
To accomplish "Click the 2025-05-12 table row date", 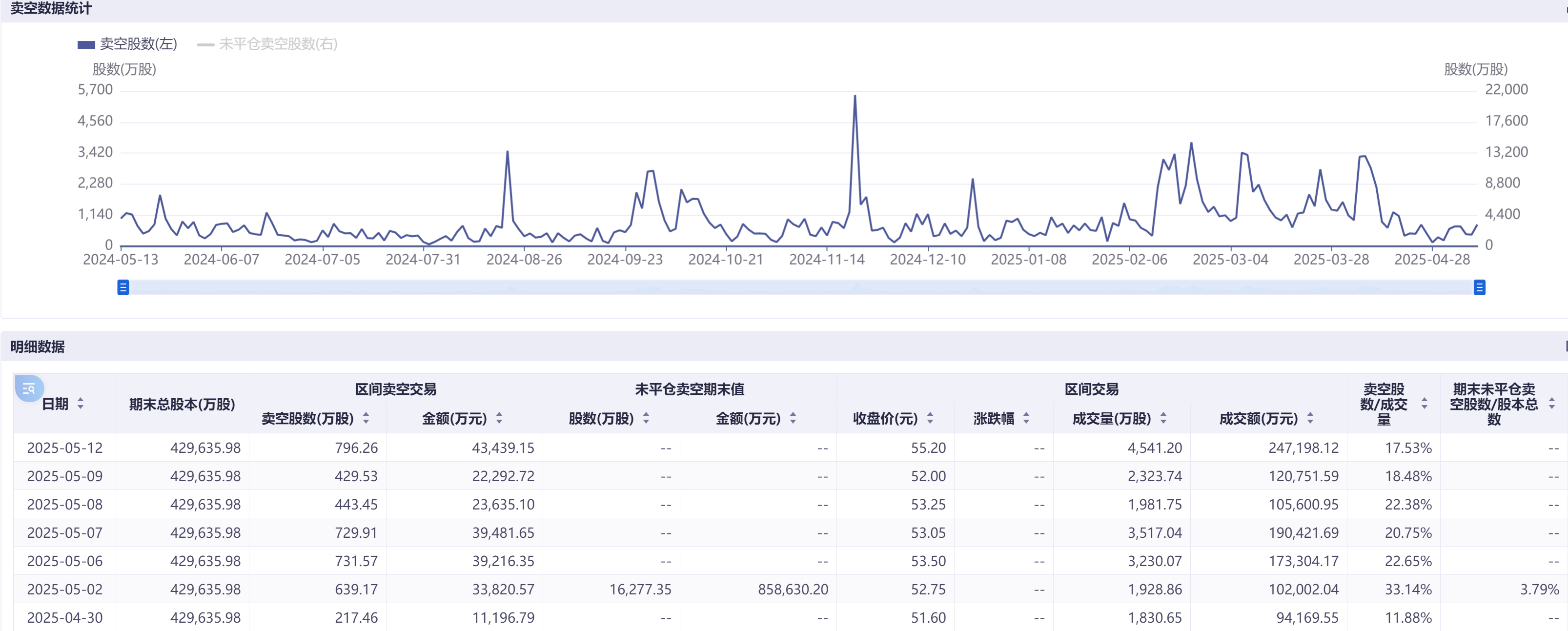I will point(64,448).
